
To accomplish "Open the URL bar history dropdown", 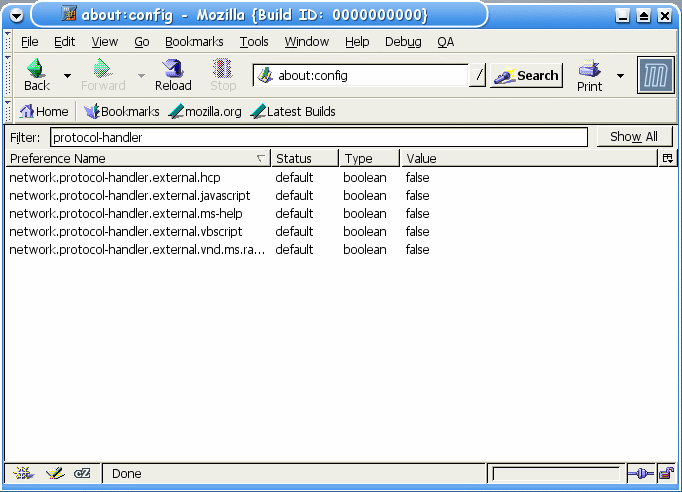I will click(x=478, y=75).
